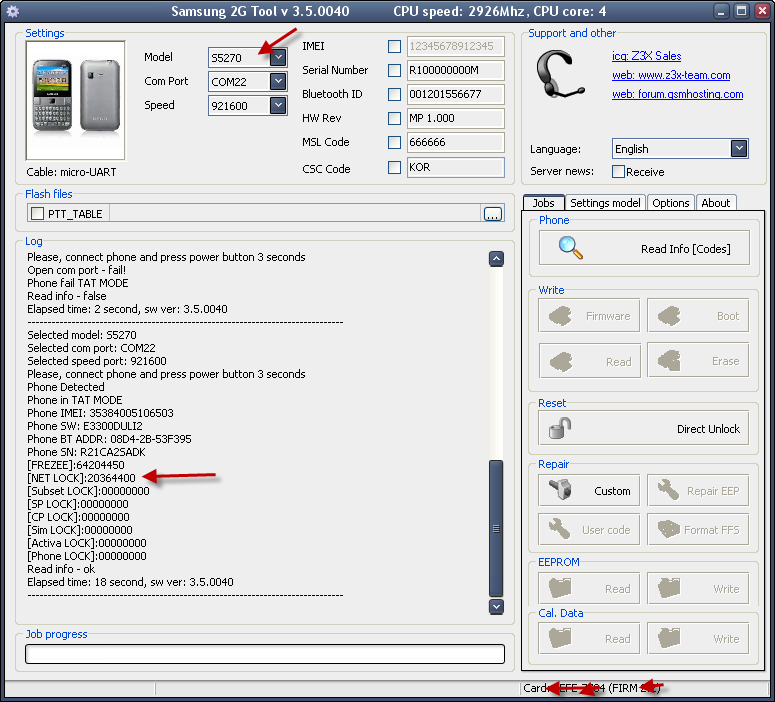Switch to the Jobs tab
The image size is (775, 702).
(x=543, y=203)
